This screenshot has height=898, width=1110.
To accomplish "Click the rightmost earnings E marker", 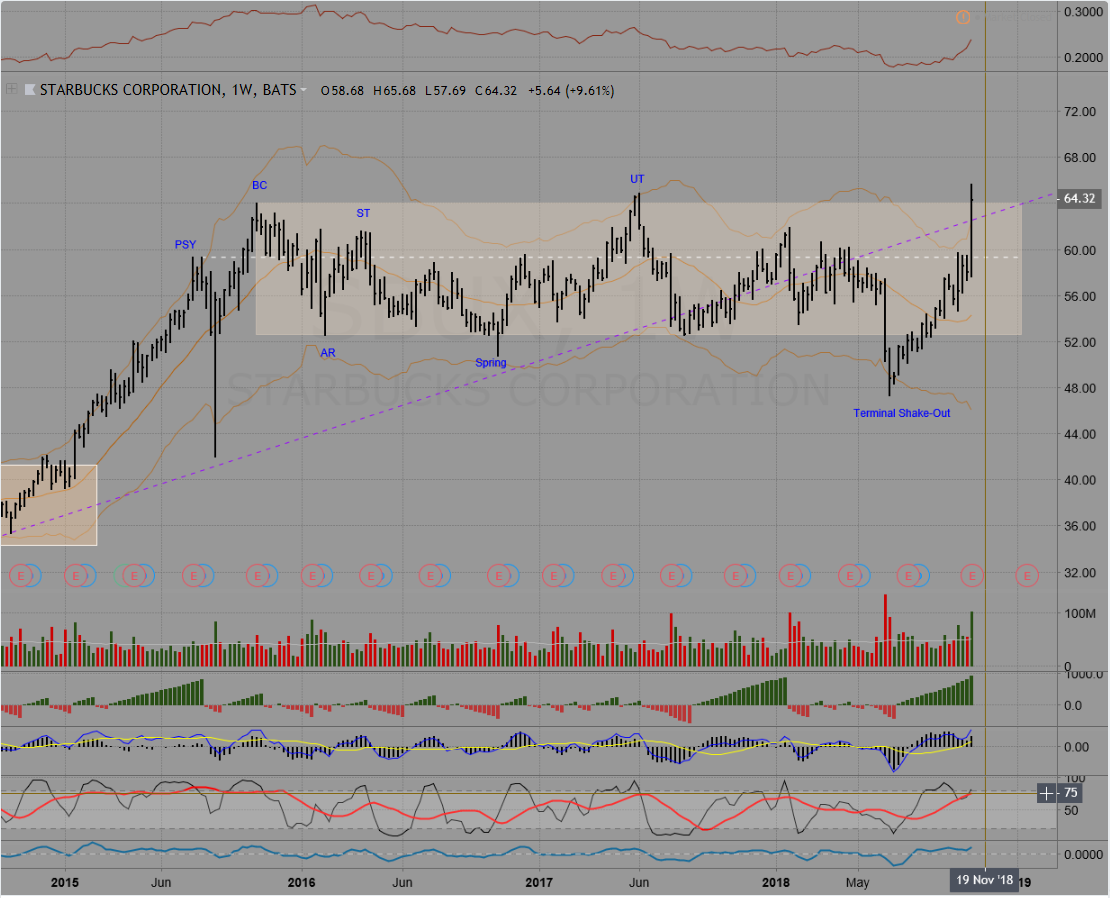I will point(1026,575).
